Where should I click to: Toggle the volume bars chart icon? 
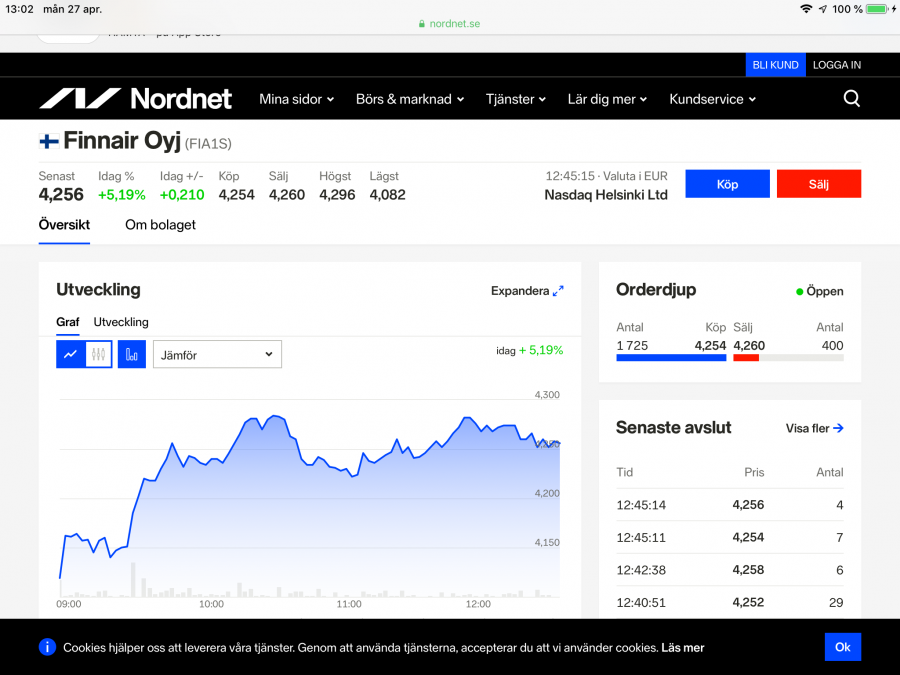click(x=132, y=354)
